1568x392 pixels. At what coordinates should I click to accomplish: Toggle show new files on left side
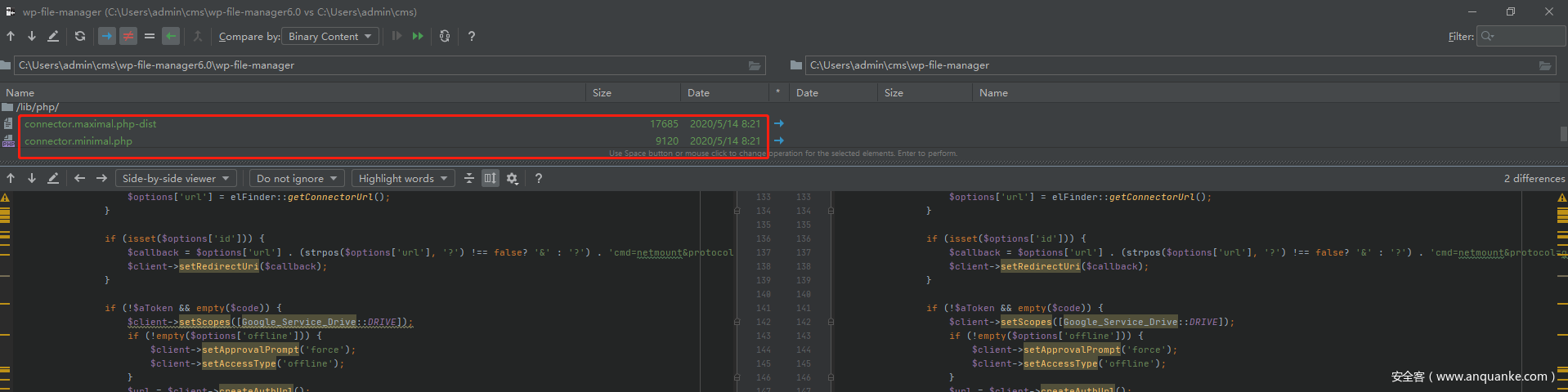click(x=107, y=36)
